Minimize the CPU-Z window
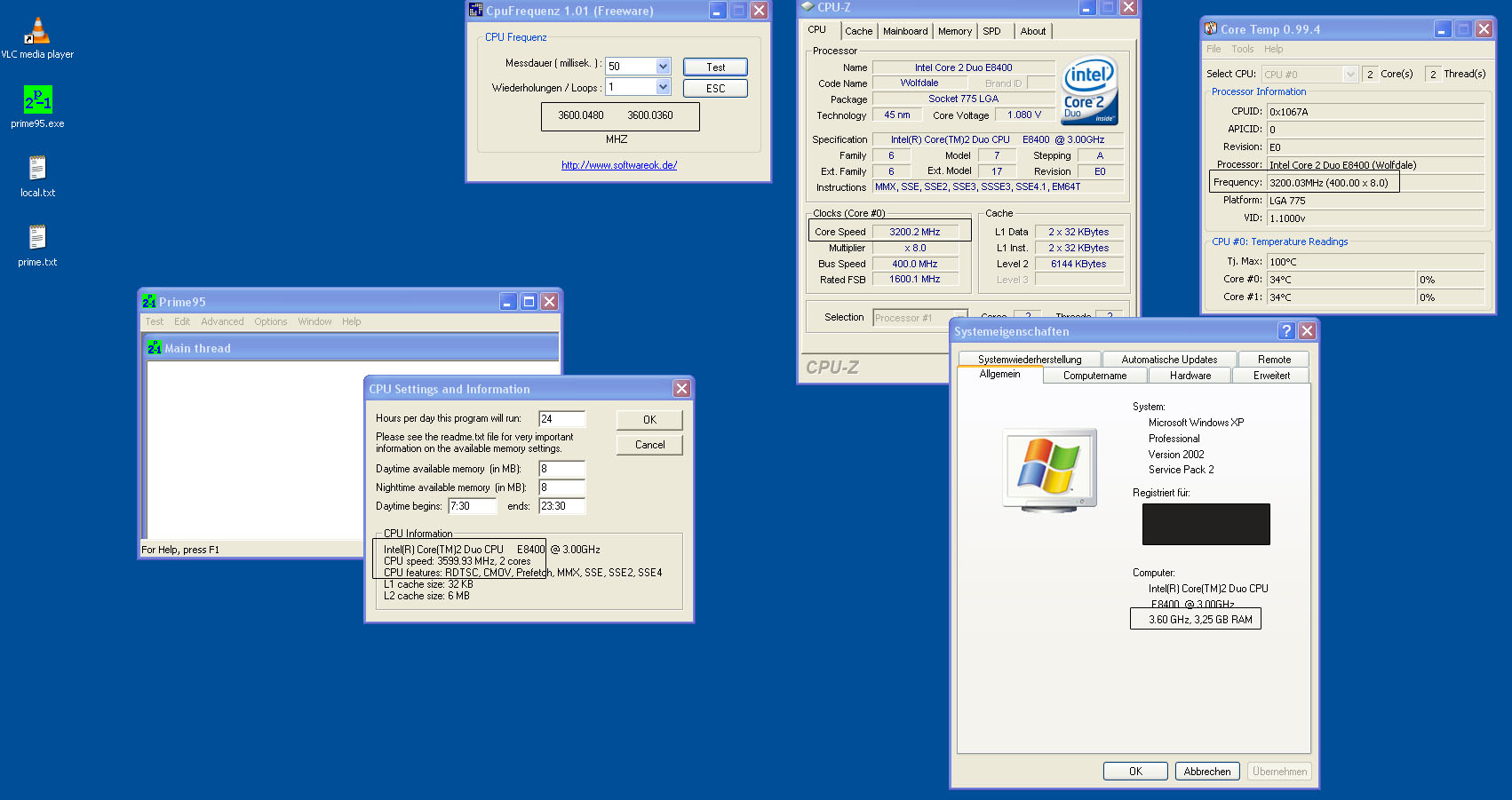1512x800 pixels. pyautogui.click(x=1087, y=8)
